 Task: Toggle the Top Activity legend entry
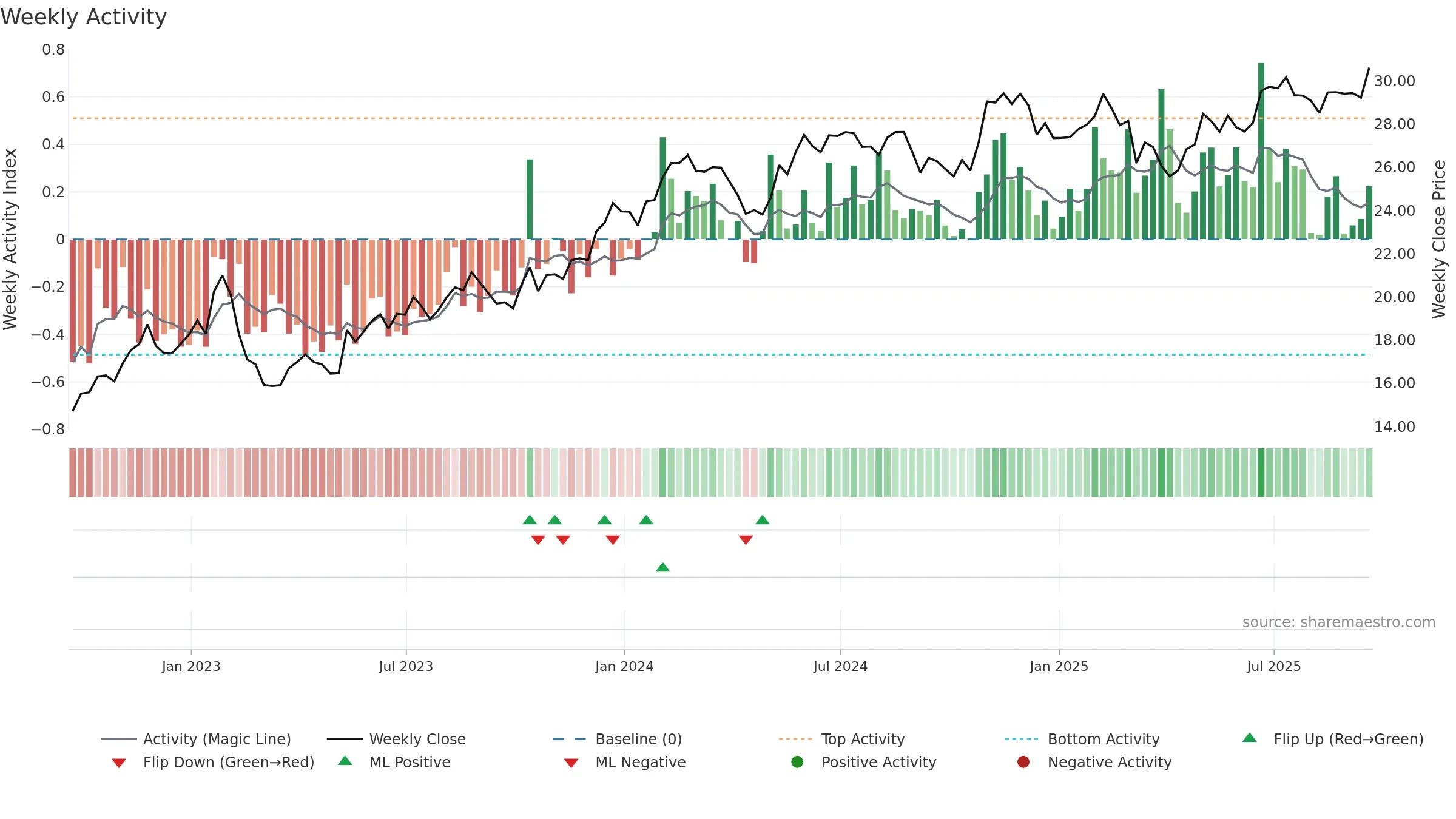pyautogui.click(x=842, y=739)
